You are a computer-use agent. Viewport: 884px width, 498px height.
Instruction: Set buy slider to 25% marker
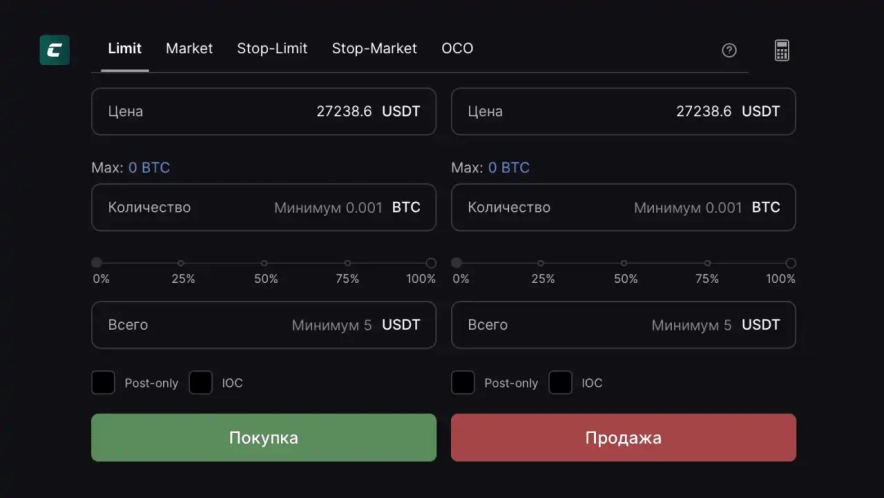pyautogui.click(x=181, y=263)
